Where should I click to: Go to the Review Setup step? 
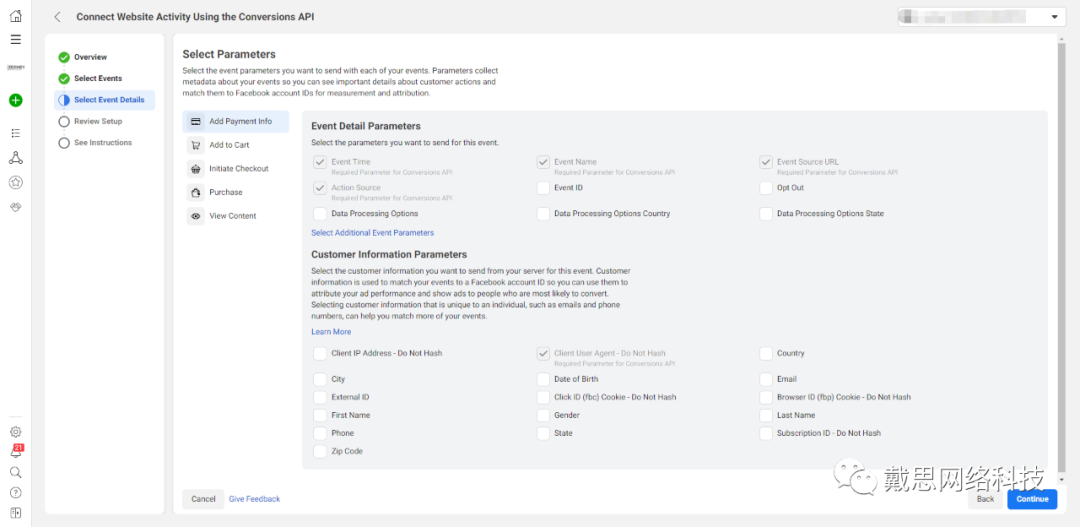pyautogui.click(x=98, y=121)
